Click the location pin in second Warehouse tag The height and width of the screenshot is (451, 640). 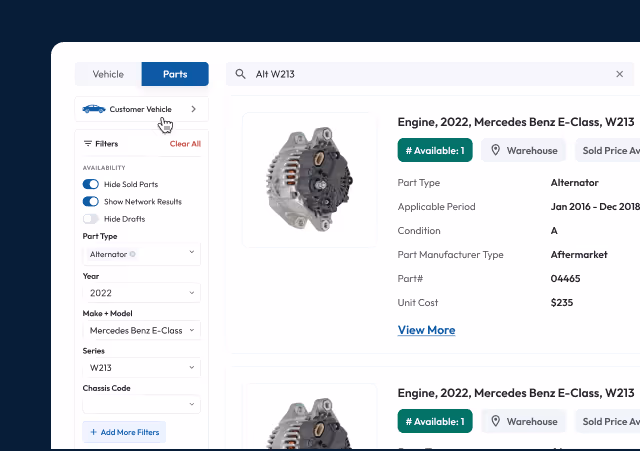[496, 421]
